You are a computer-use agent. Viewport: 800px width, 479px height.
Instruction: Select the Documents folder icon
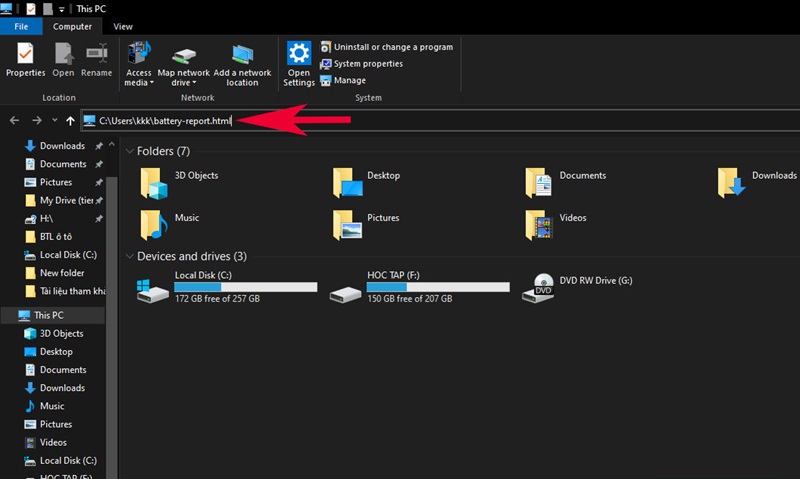click(x=539, y=183)
